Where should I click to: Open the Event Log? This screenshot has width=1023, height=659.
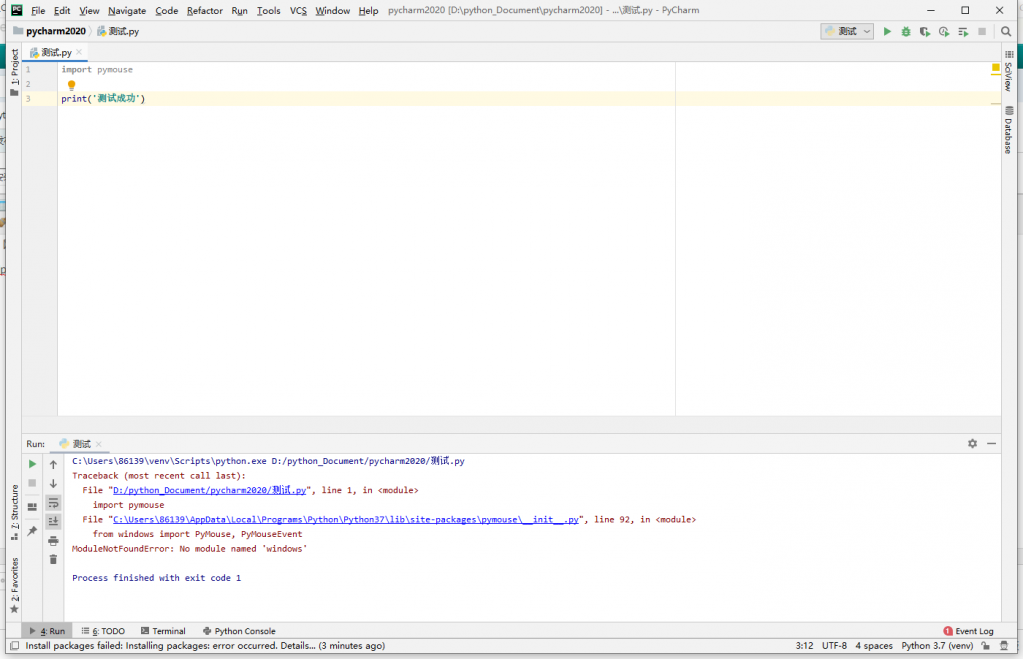[x=968, y=631]
